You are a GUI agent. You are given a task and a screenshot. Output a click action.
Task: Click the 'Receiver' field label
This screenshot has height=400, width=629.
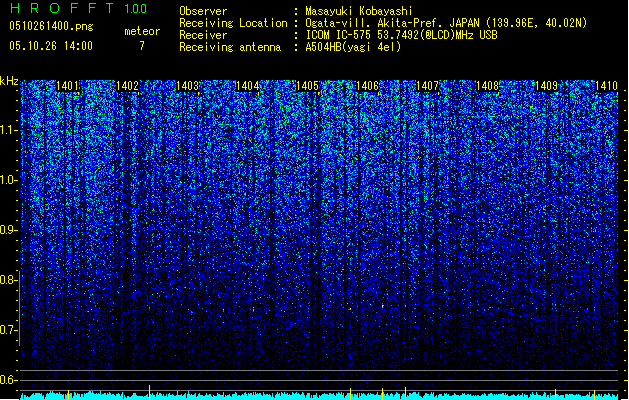click(x=203, y=35)
